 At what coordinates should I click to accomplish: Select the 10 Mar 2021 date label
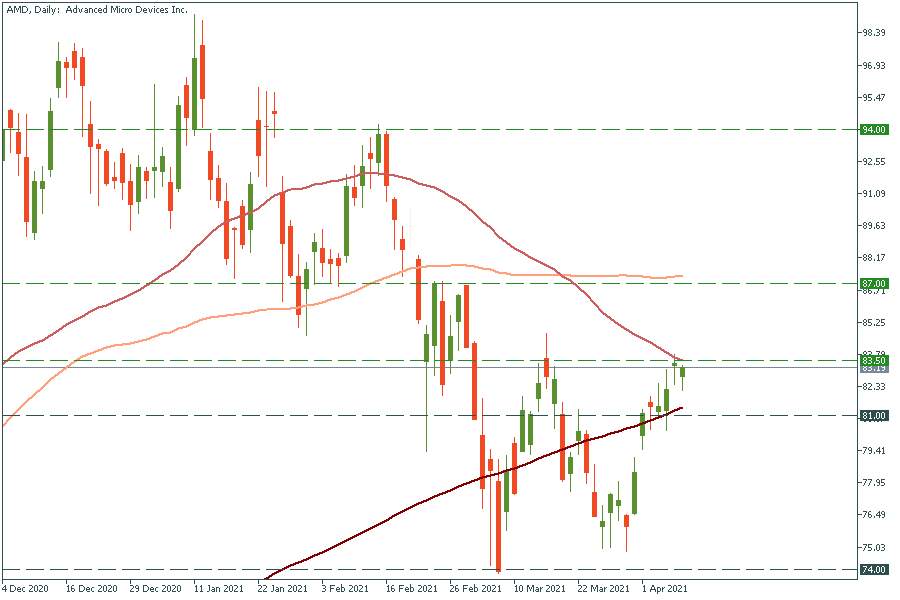click(x=541, y=589)
